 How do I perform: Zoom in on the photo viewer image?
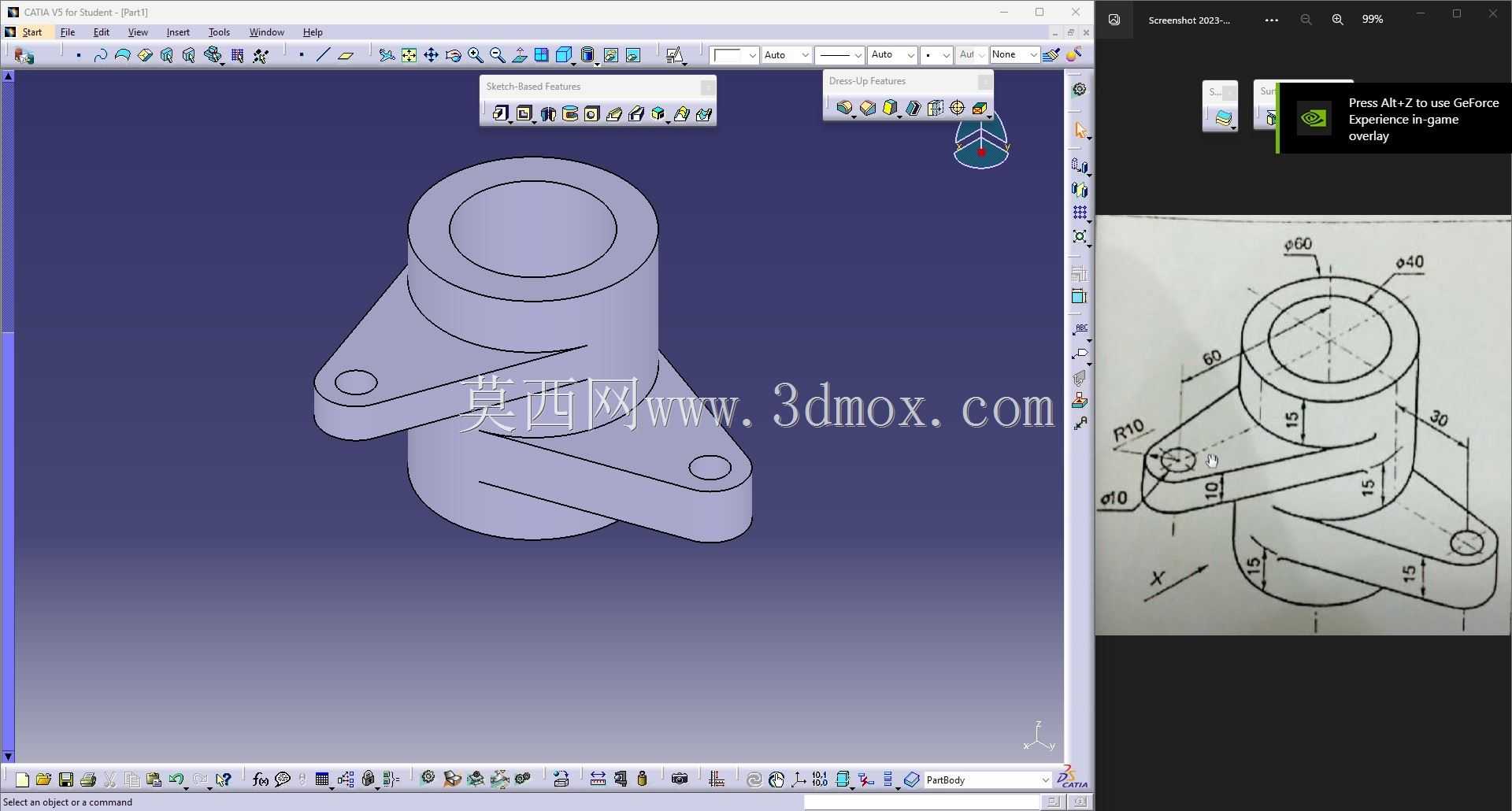pos(1337,20)
